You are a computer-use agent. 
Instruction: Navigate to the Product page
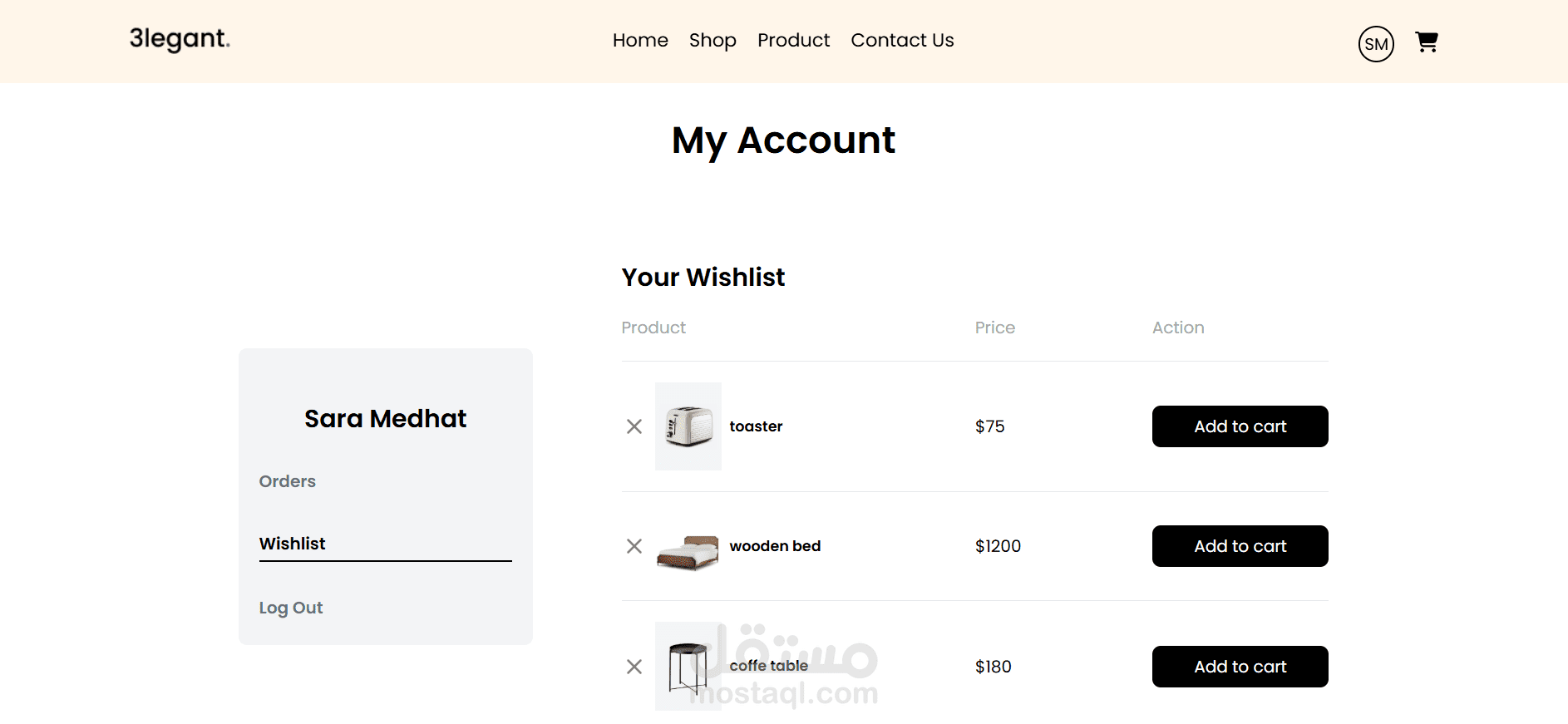point(793,40)
